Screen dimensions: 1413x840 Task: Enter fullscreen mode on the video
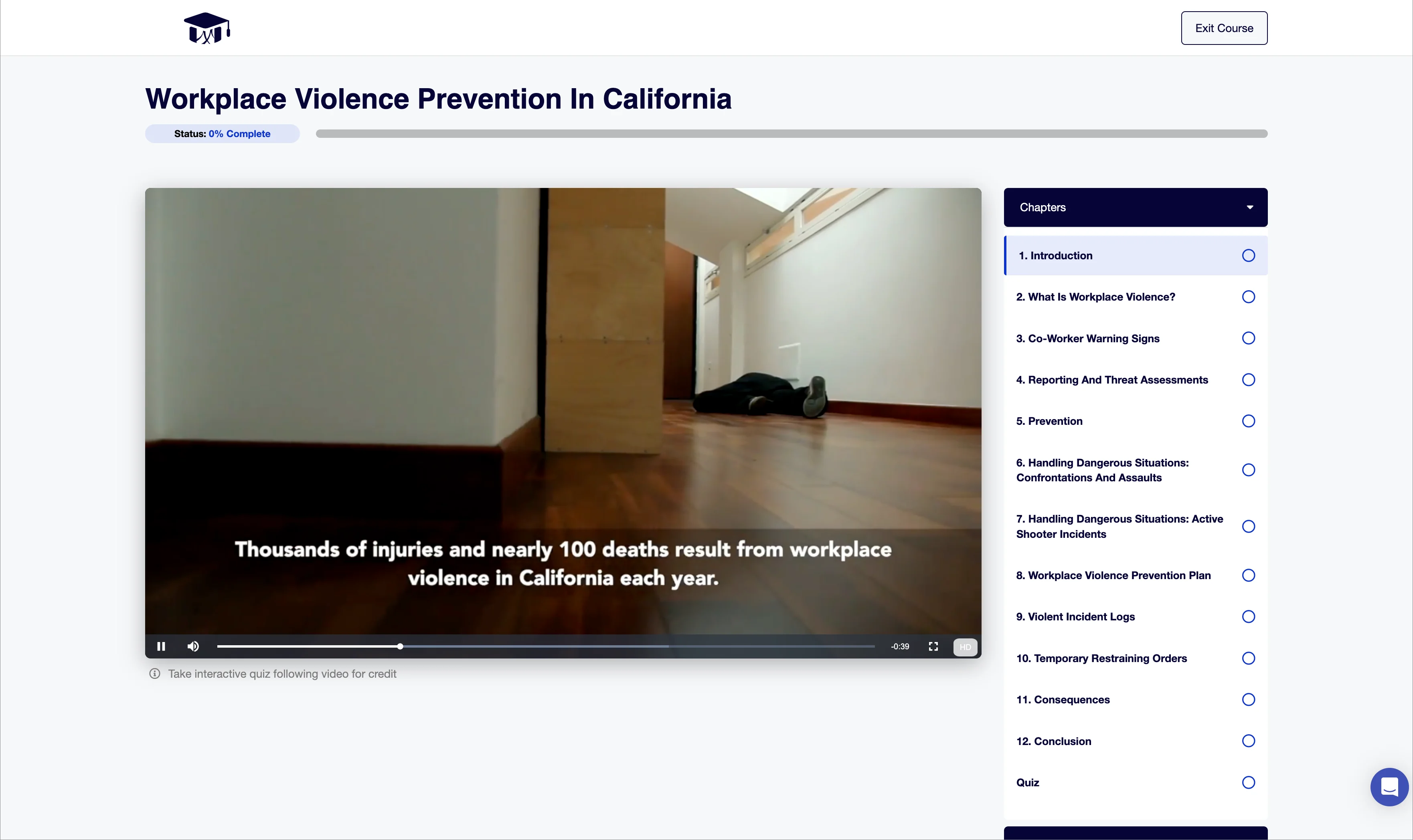[933, 646]
